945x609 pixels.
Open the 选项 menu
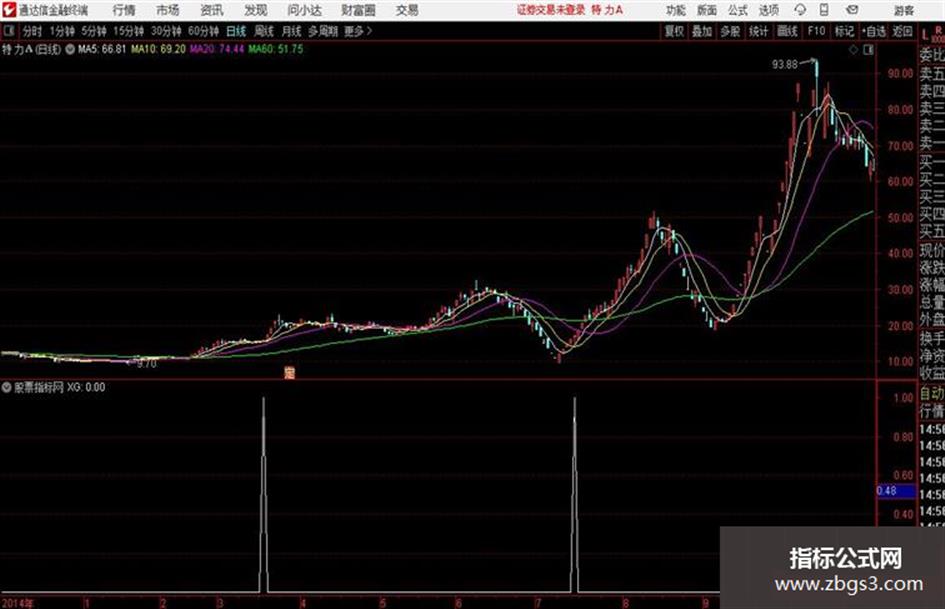(768, 10)
